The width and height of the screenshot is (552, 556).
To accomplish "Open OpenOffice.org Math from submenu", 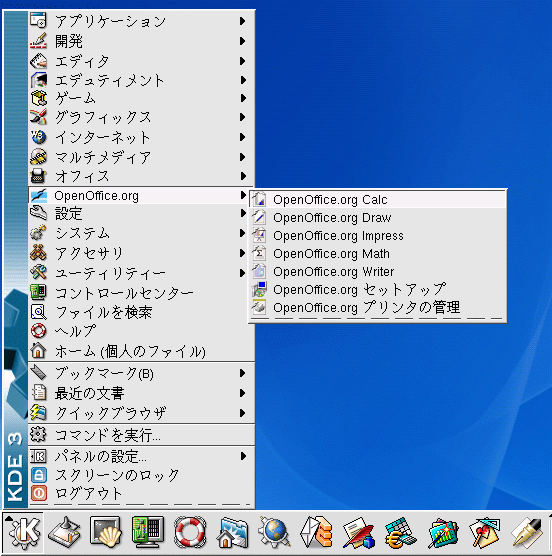I will click(x=378, y=254).
